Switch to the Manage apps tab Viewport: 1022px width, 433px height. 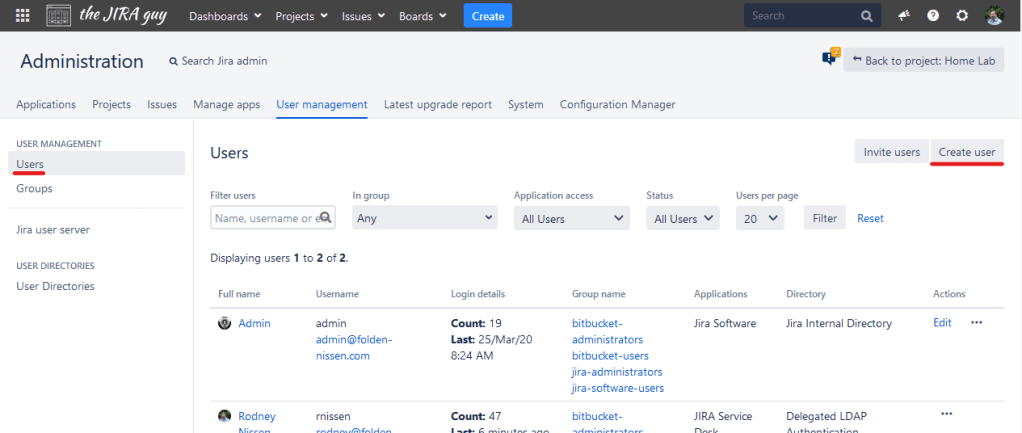pos(226,104)
